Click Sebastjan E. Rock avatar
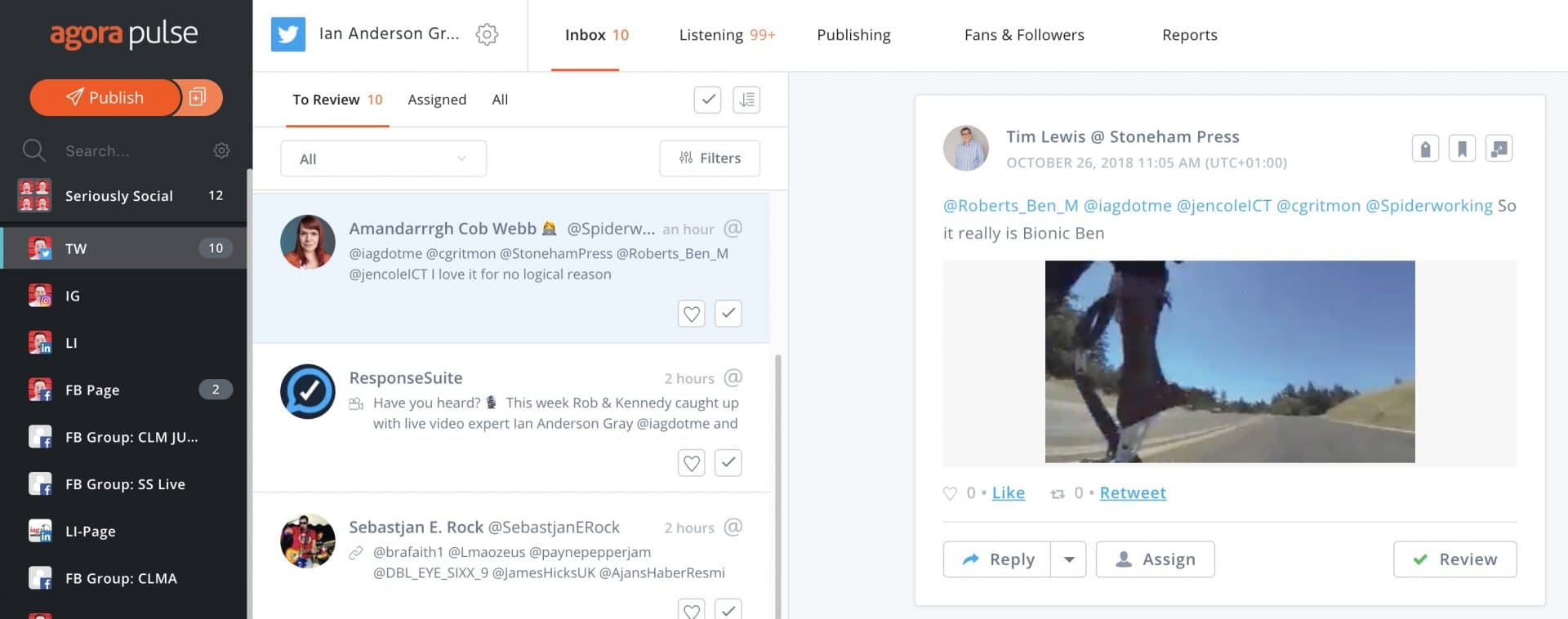Image resolution: width=1568 pixels, height=619 pixels. coord(308,541)
